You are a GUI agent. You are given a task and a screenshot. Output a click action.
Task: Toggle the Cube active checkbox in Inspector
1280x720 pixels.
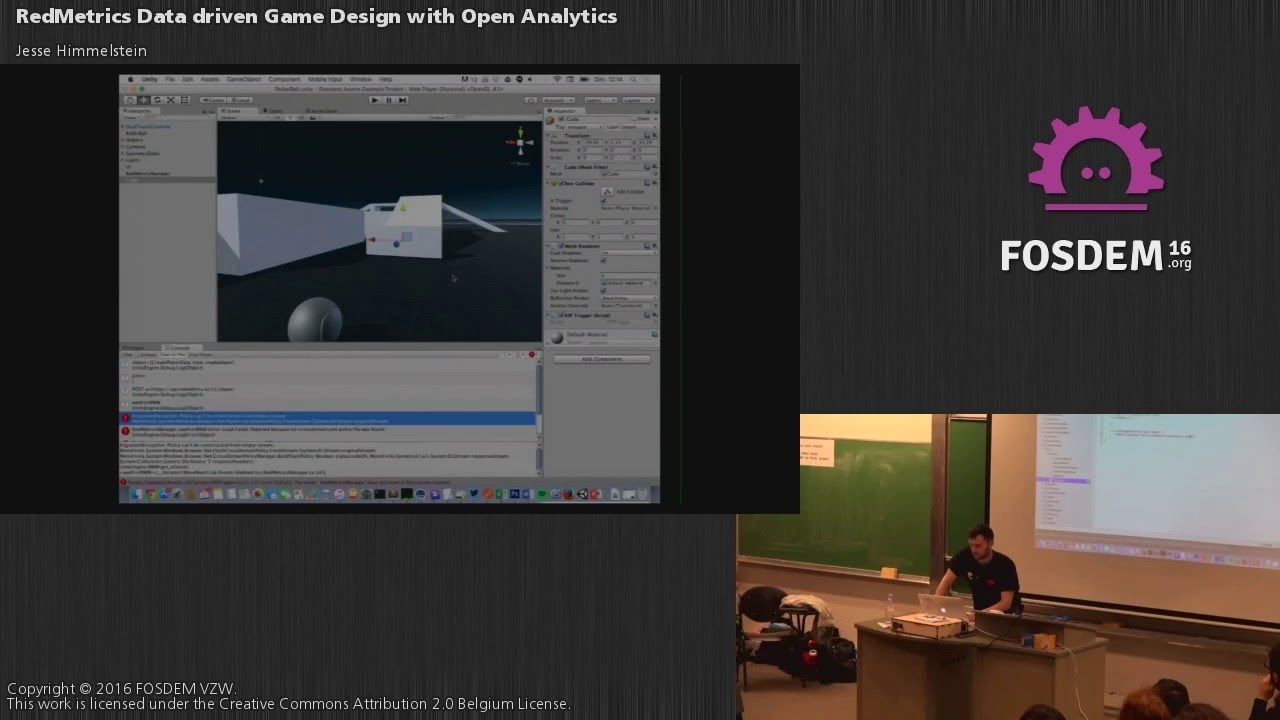click(x=561, y=118)
